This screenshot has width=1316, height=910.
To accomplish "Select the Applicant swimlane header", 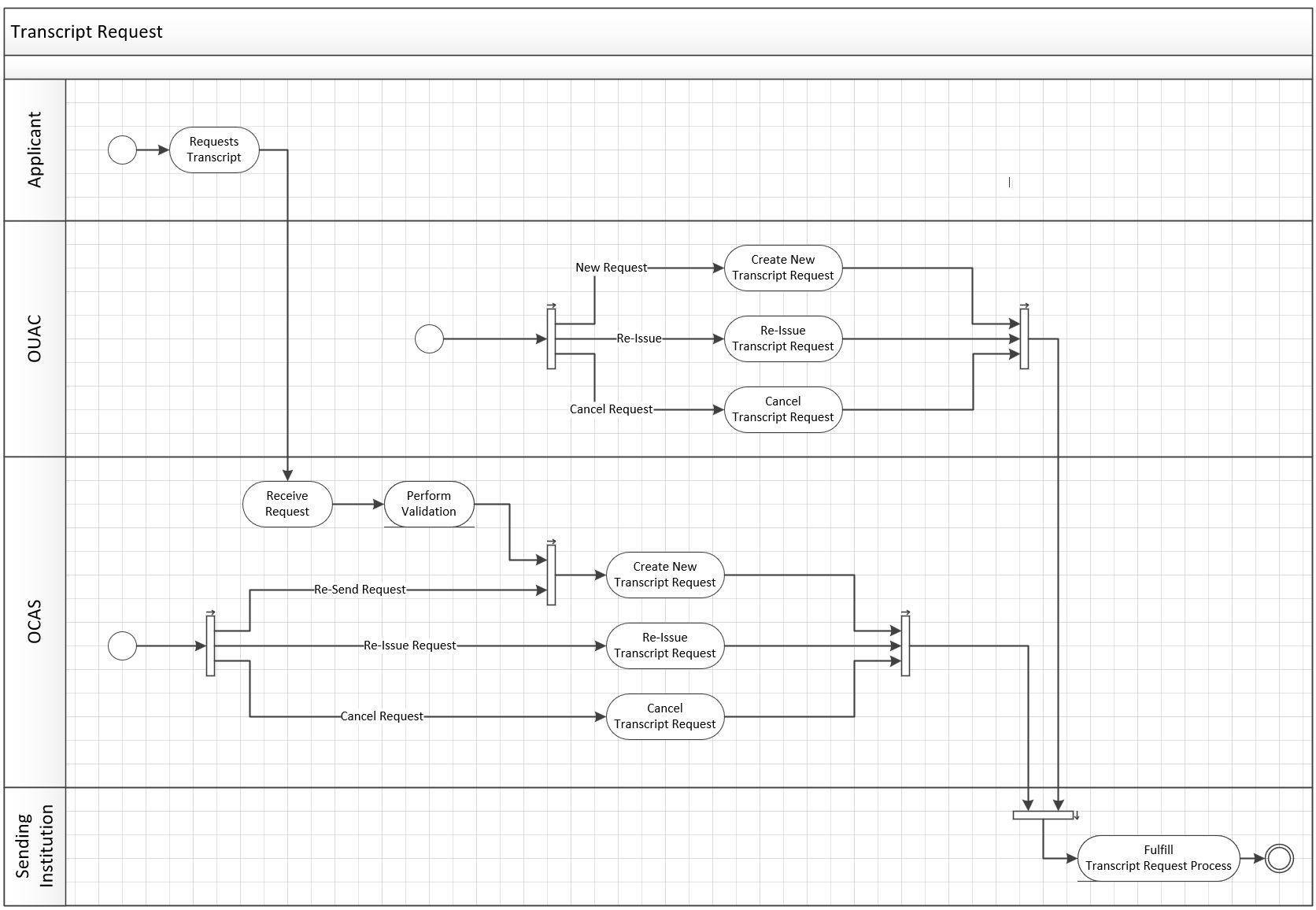I will 35,150.
